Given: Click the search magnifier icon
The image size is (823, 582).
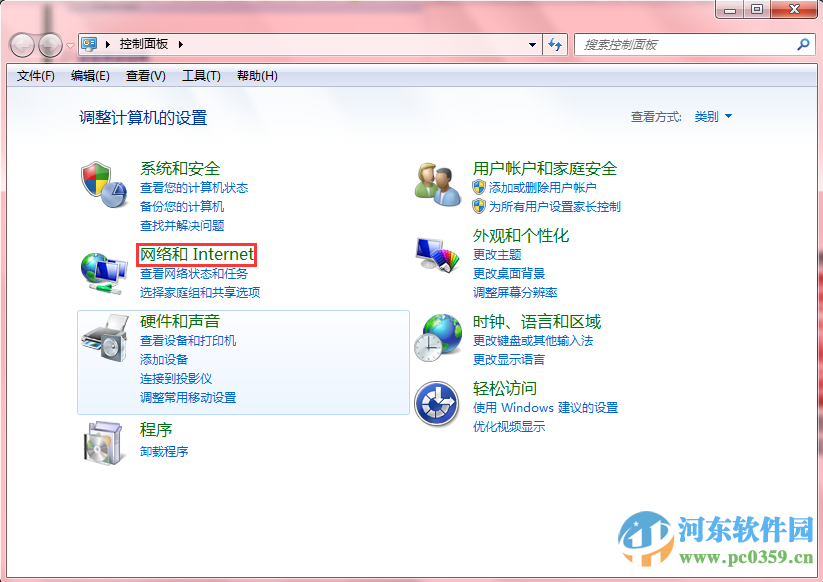Looking at the screenshot, I should [x=803, y=44].
